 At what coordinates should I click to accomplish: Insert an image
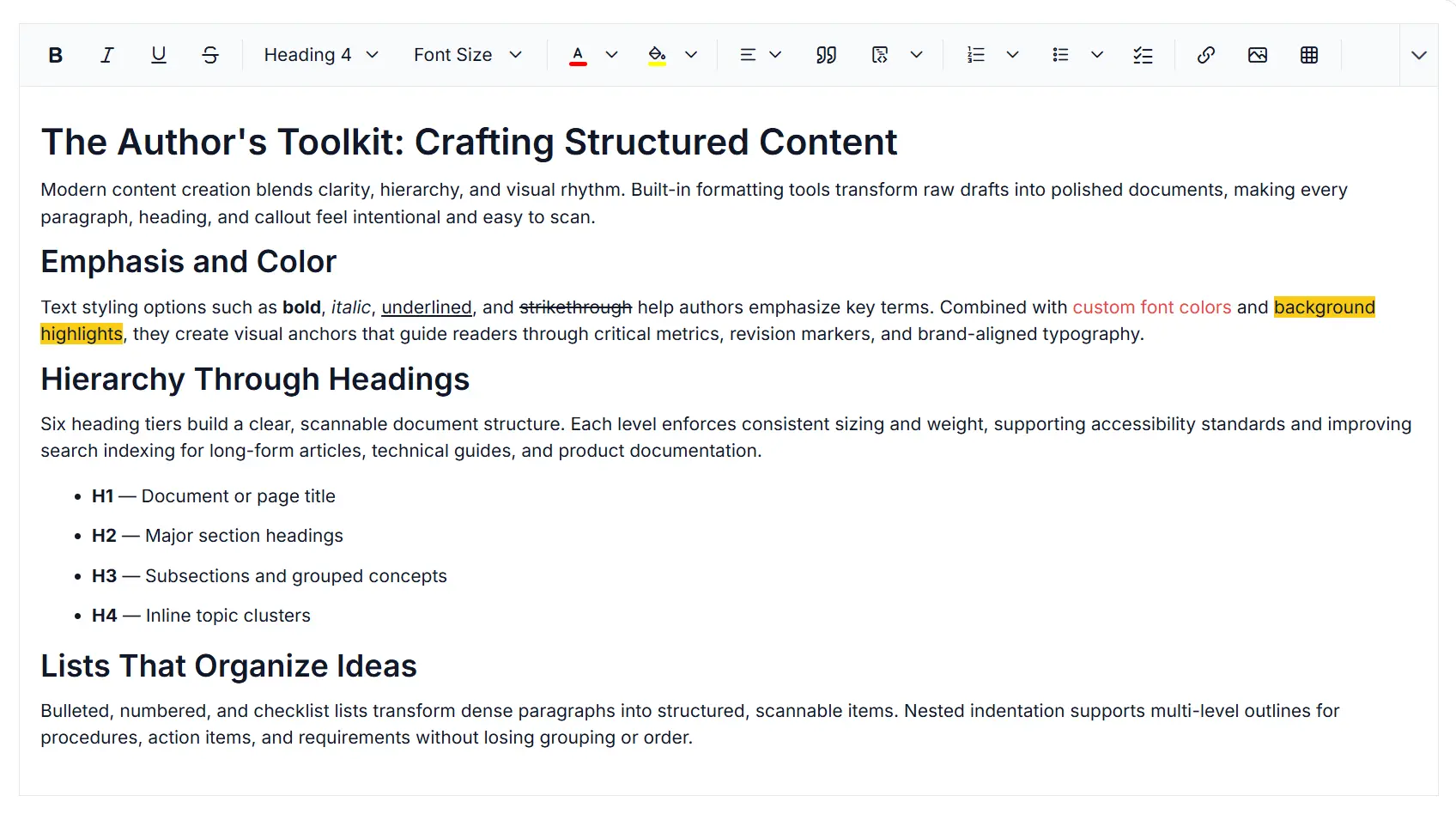click(1258, 55)
